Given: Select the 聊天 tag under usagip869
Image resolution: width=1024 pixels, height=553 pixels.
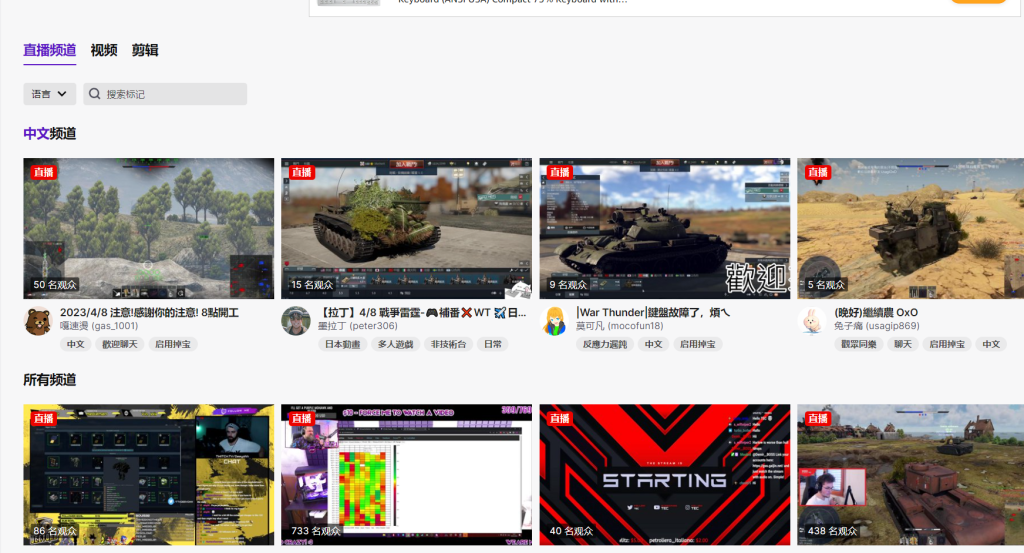Looking at the screenshot, I should pos(903,344).
